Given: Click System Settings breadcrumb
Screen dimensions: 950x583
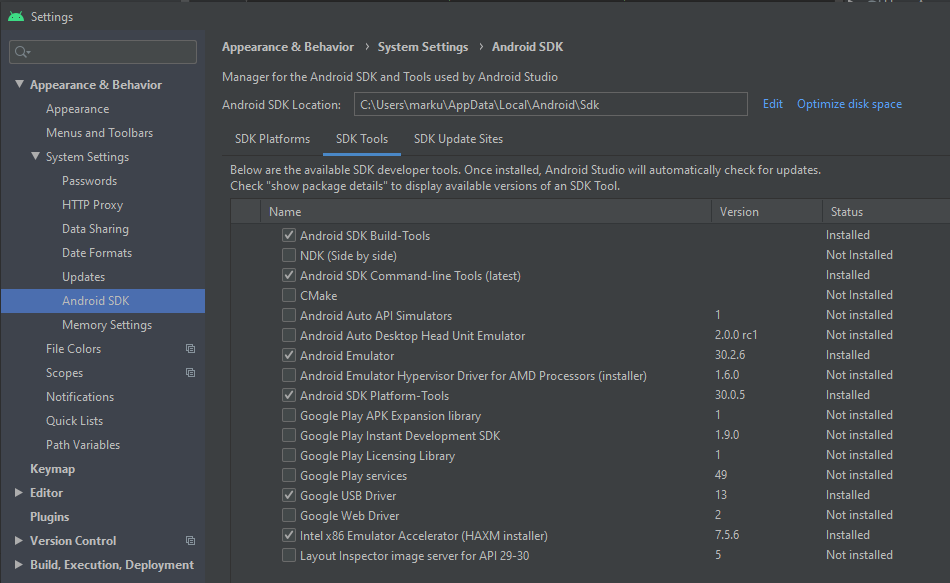Looking at the screenshot, I should 423,47.
